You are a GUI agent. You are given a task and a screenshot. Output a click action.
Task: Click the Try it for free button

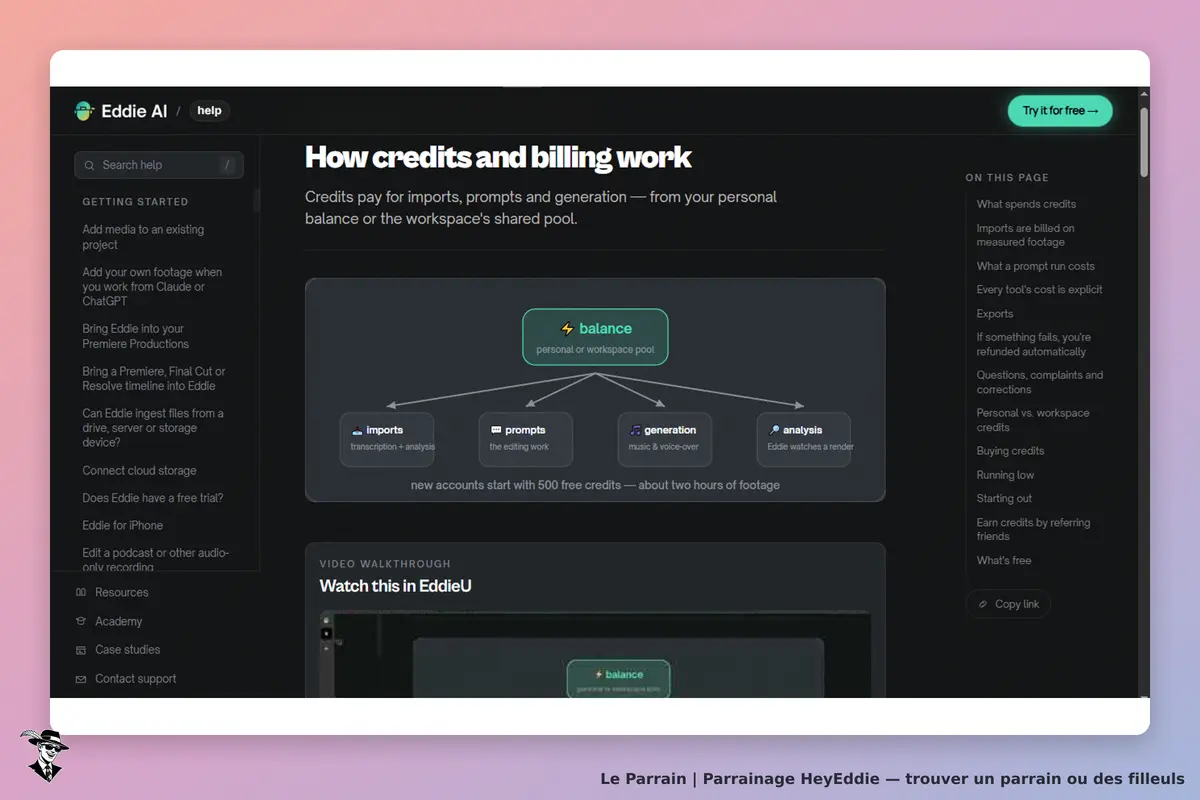tap(1060, 111)
